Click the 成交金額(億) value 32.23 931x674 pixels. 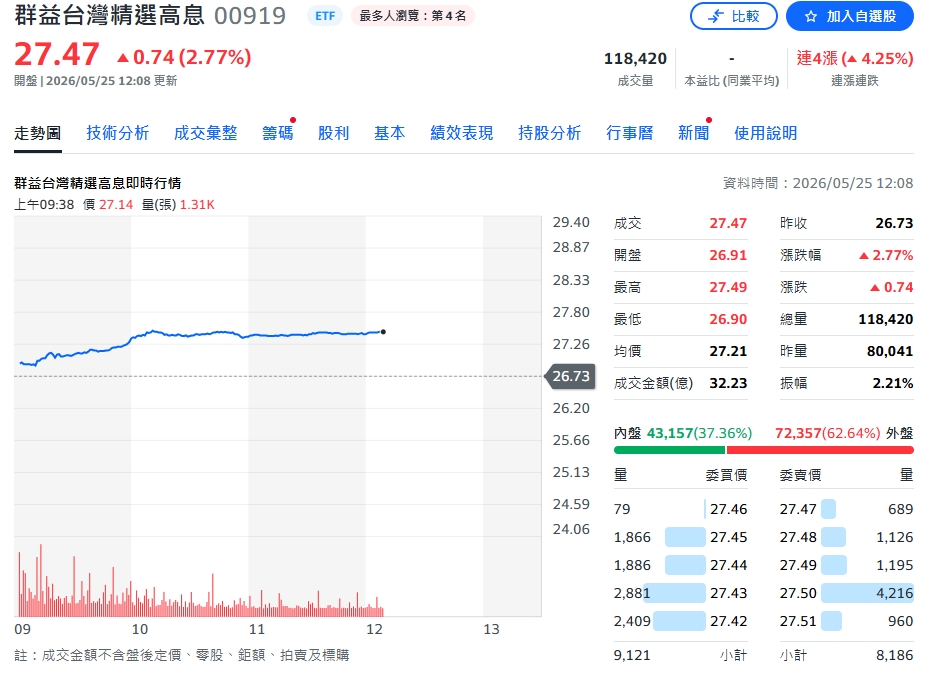tap(728, 384)
